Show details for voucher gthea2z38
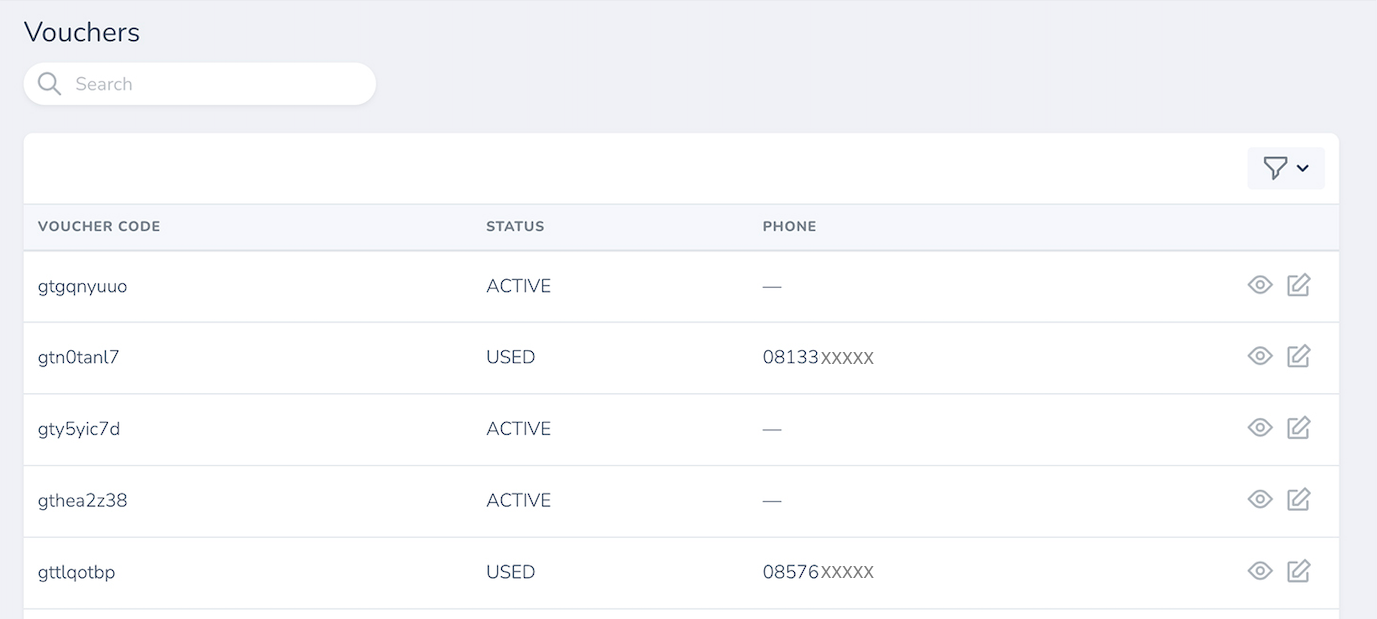Screen dimensions: 1377x619 [x=1260, y=500]
